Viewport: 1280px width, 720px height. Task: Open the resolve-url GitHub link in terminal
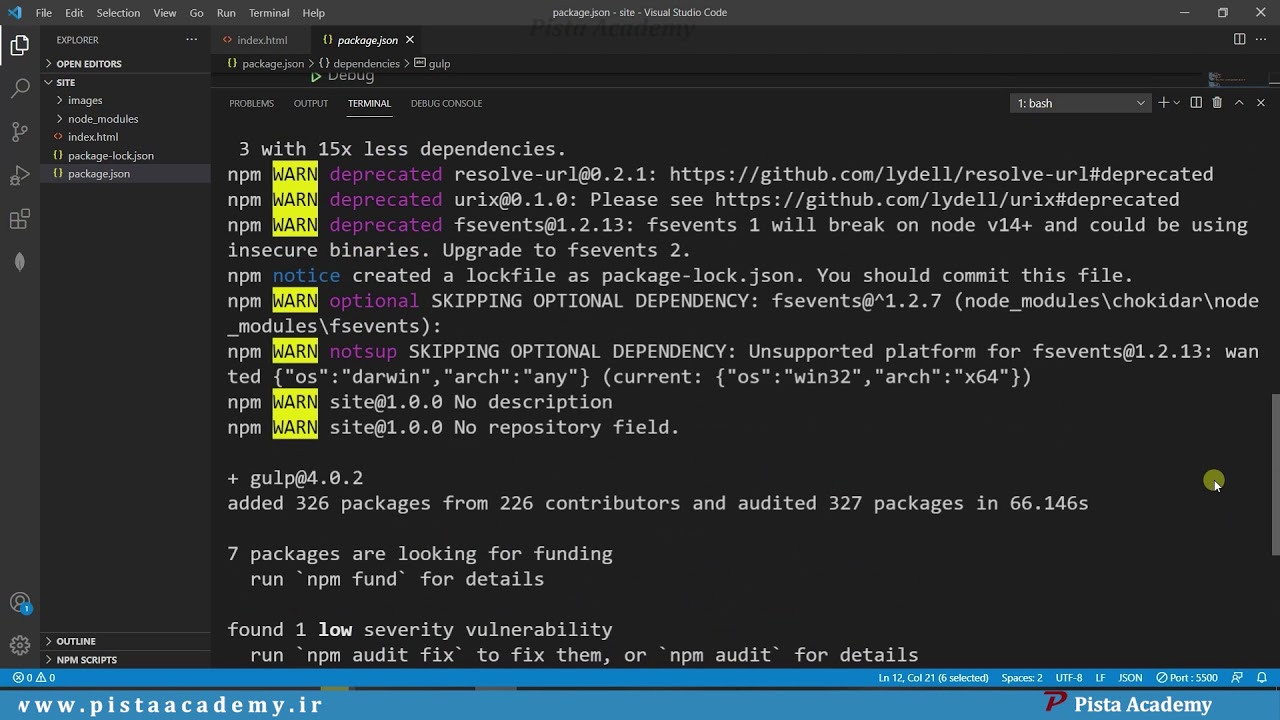click(x=941, y=175)
